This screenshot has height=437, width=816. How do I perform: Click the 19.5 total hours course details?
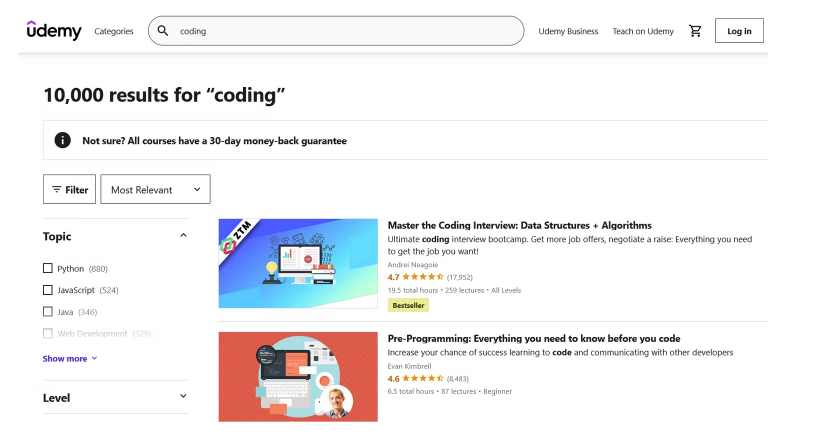tap(454, 290)
